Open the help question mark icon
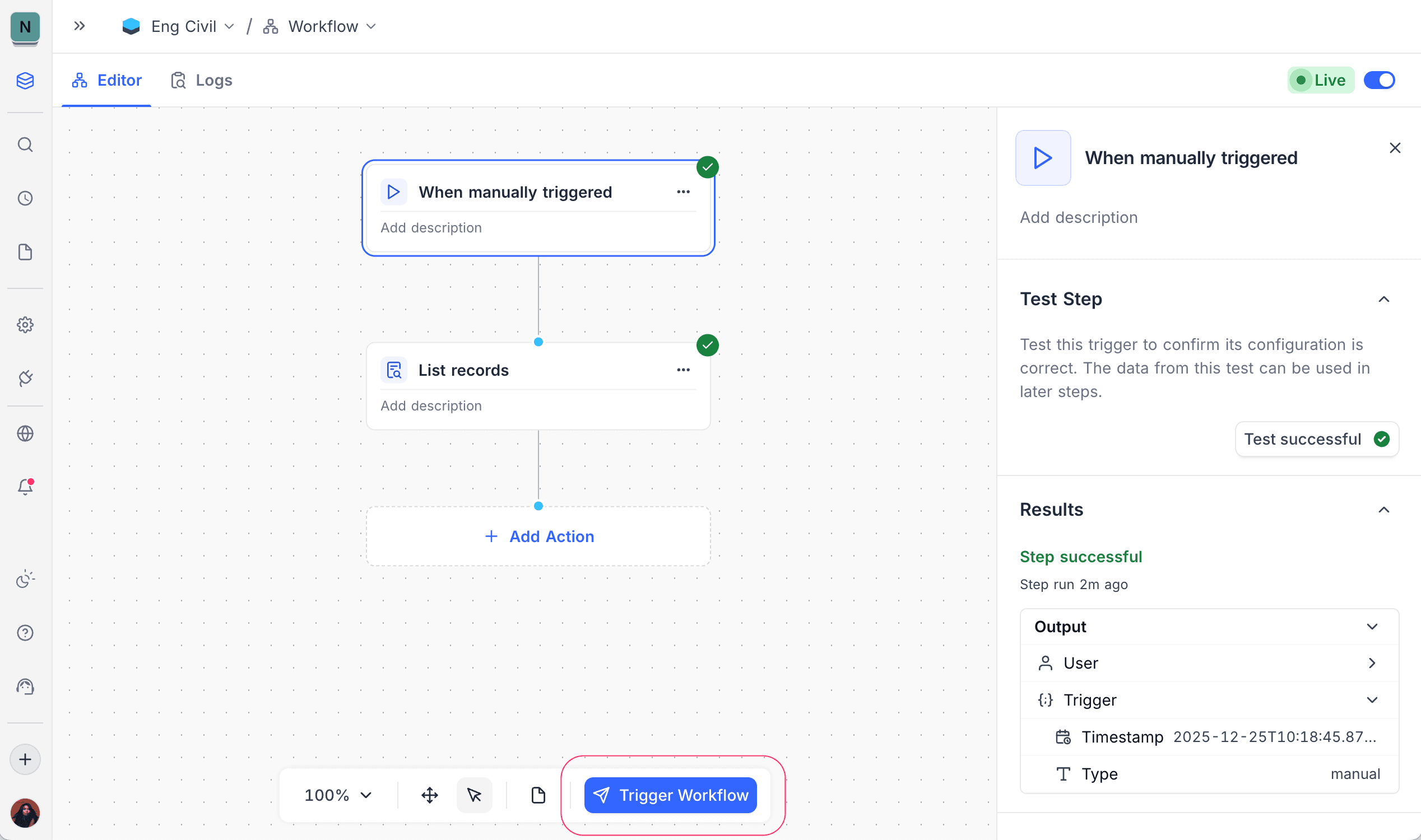This screenshot has height=840, width=1421. click(x=25, y=633)
